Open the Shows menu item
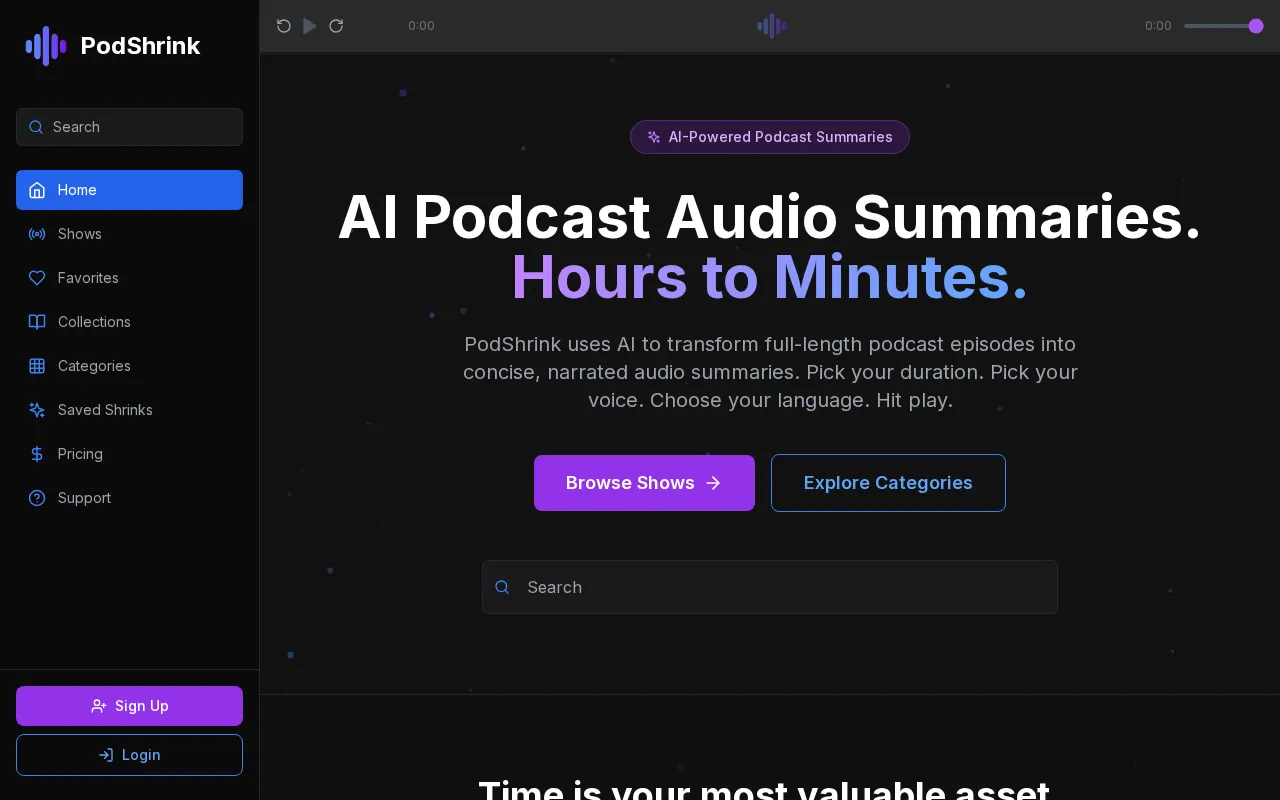 (x=129, y=234)
